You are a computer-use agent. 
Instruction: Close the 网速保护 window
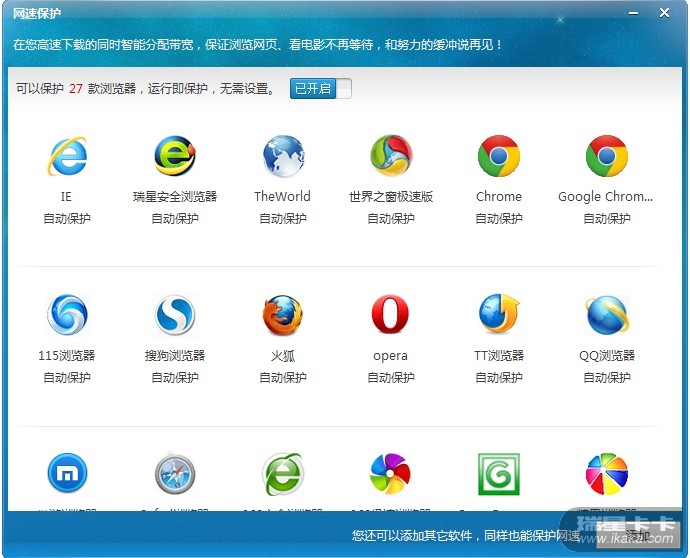click(x=664, y=13)
